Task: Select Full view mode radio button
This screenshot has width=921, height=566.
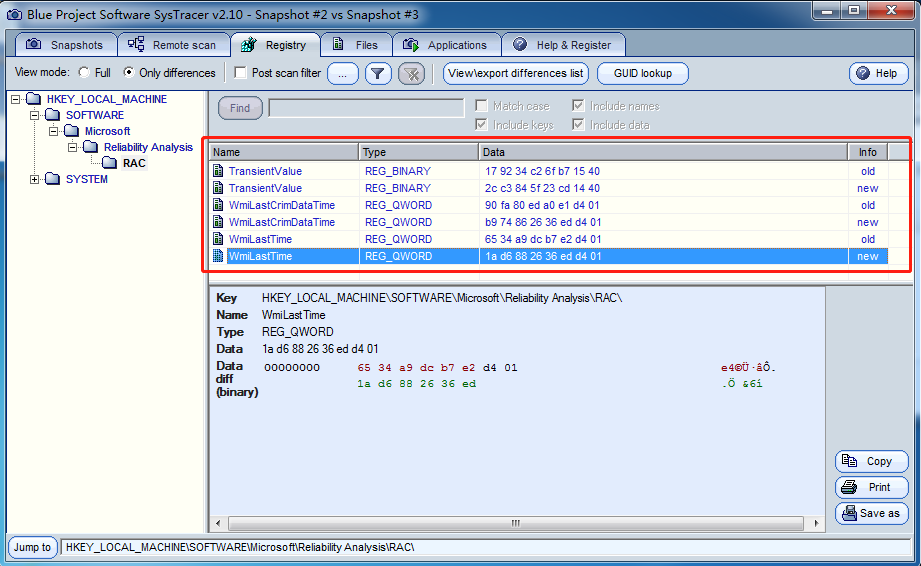Action: [84, 72]
